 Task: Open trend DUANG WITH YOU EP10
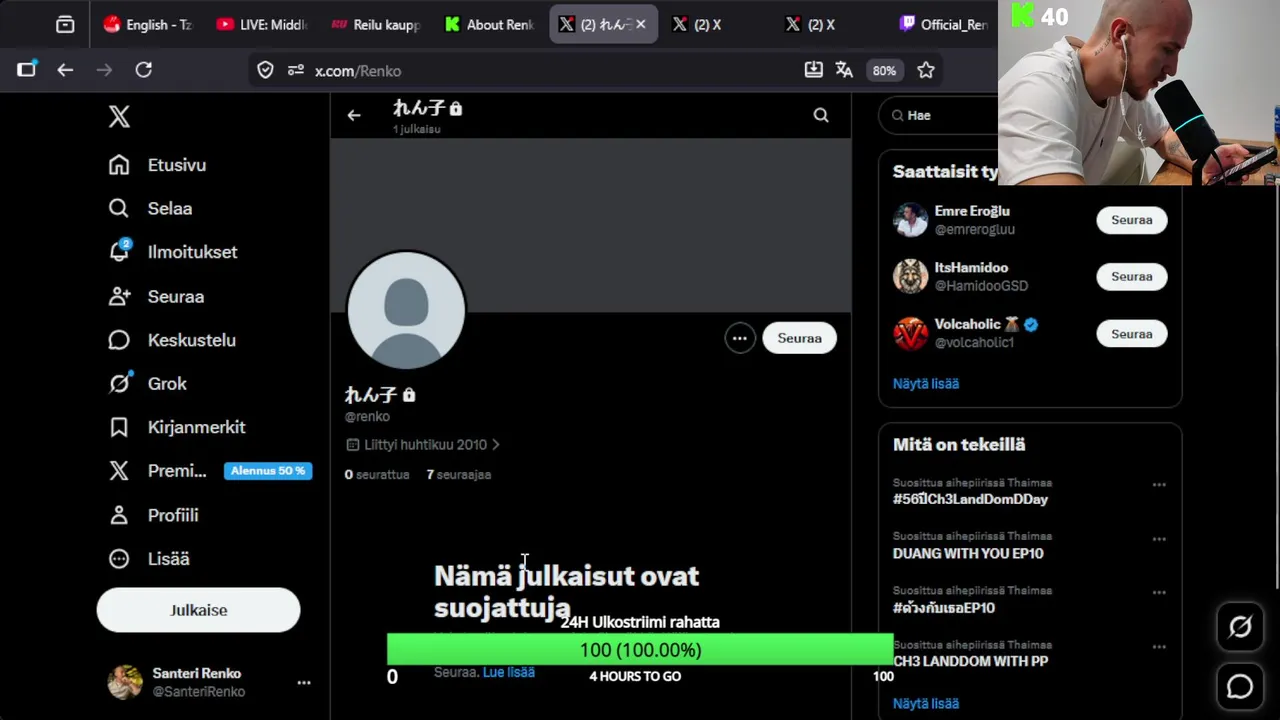click(968, 553)
